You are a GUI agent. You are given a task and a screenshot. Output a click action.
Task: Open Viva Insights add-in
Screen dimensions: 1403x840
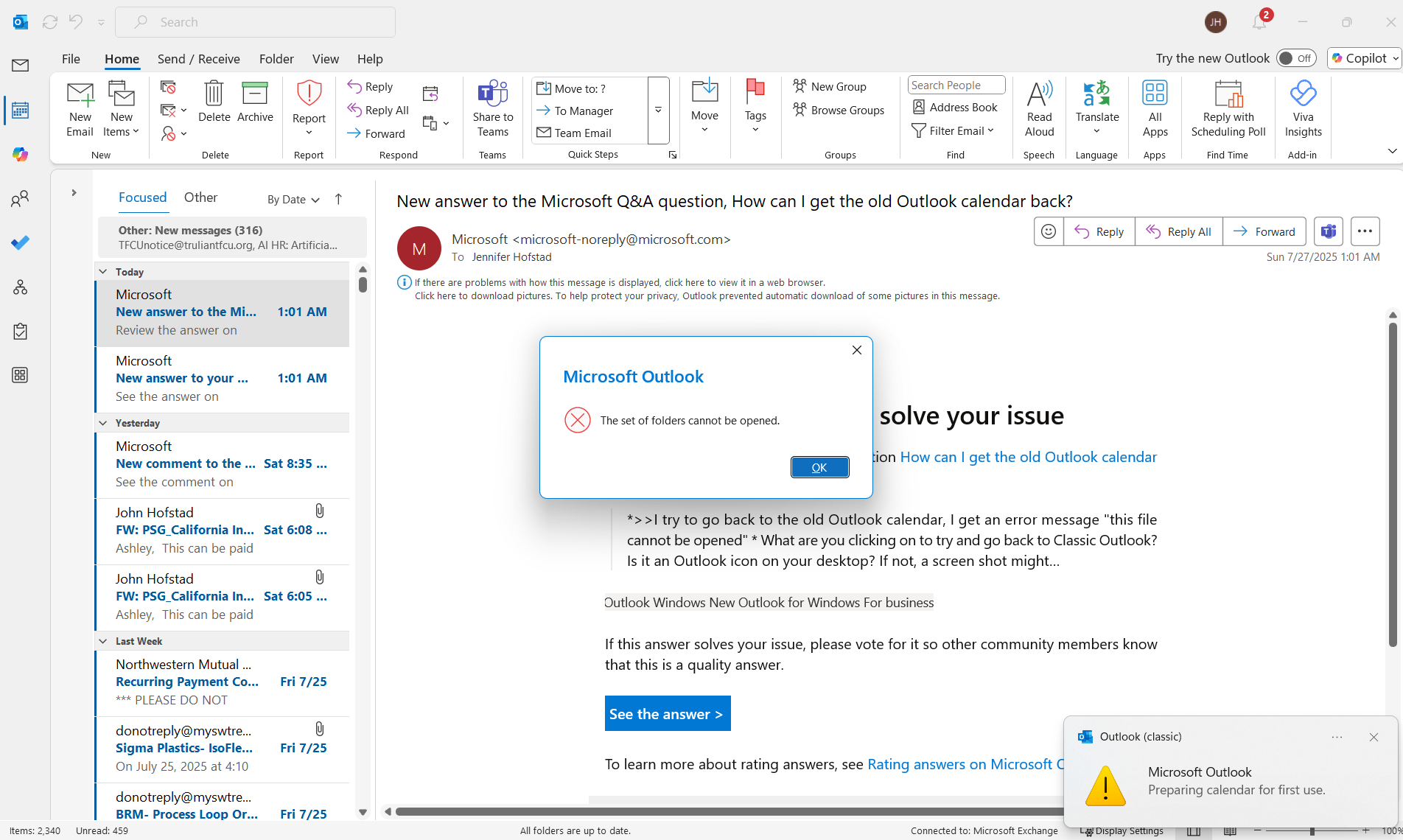(1303, 109)
